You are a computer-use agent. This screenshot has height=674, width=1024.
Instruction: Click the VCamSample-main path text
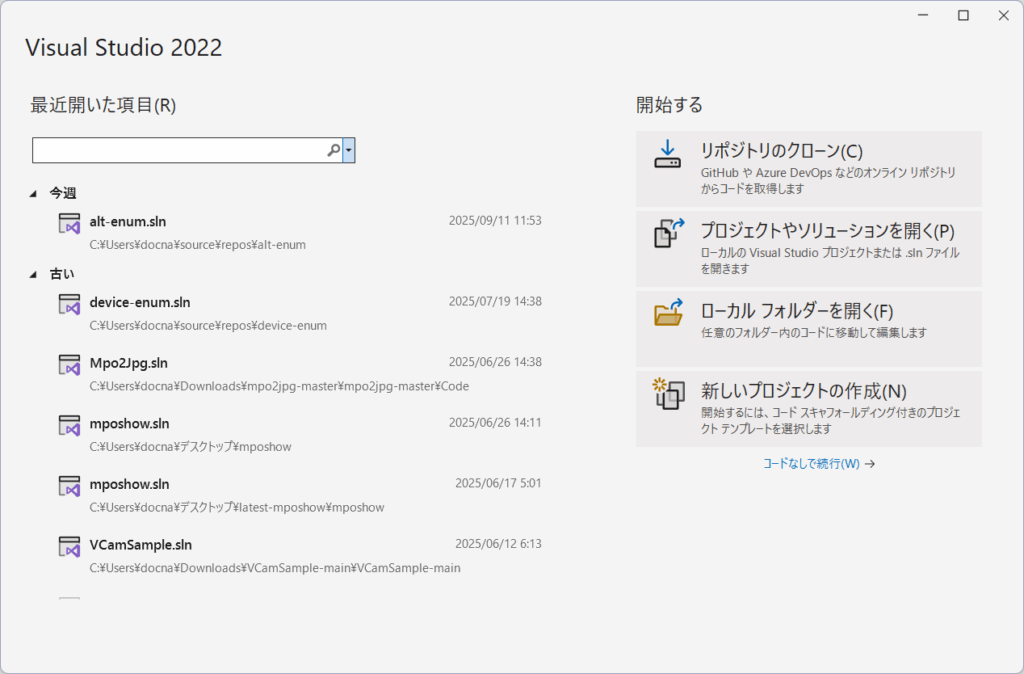275,568
